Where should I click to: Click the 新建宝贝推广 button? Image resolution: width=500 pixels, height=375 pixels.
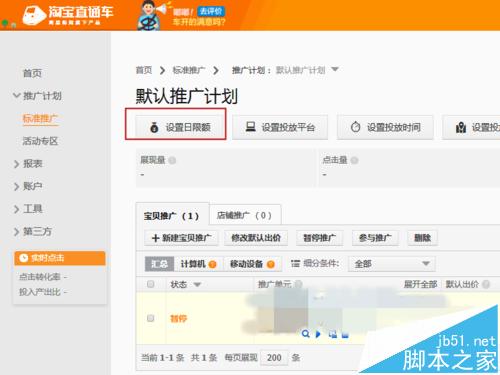pos(181,238)
